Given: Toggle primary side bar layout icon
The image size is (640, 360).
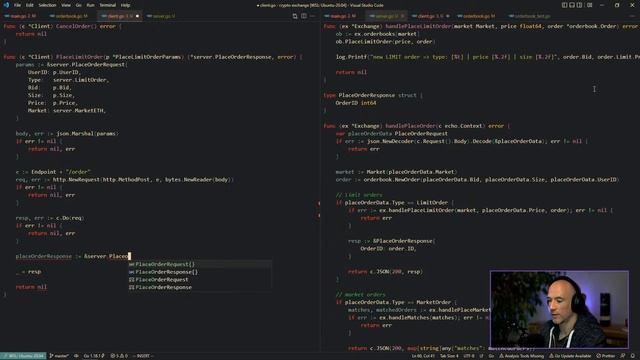Looking at the screenshot, I should pyautogui.click(x=564, y=5).
